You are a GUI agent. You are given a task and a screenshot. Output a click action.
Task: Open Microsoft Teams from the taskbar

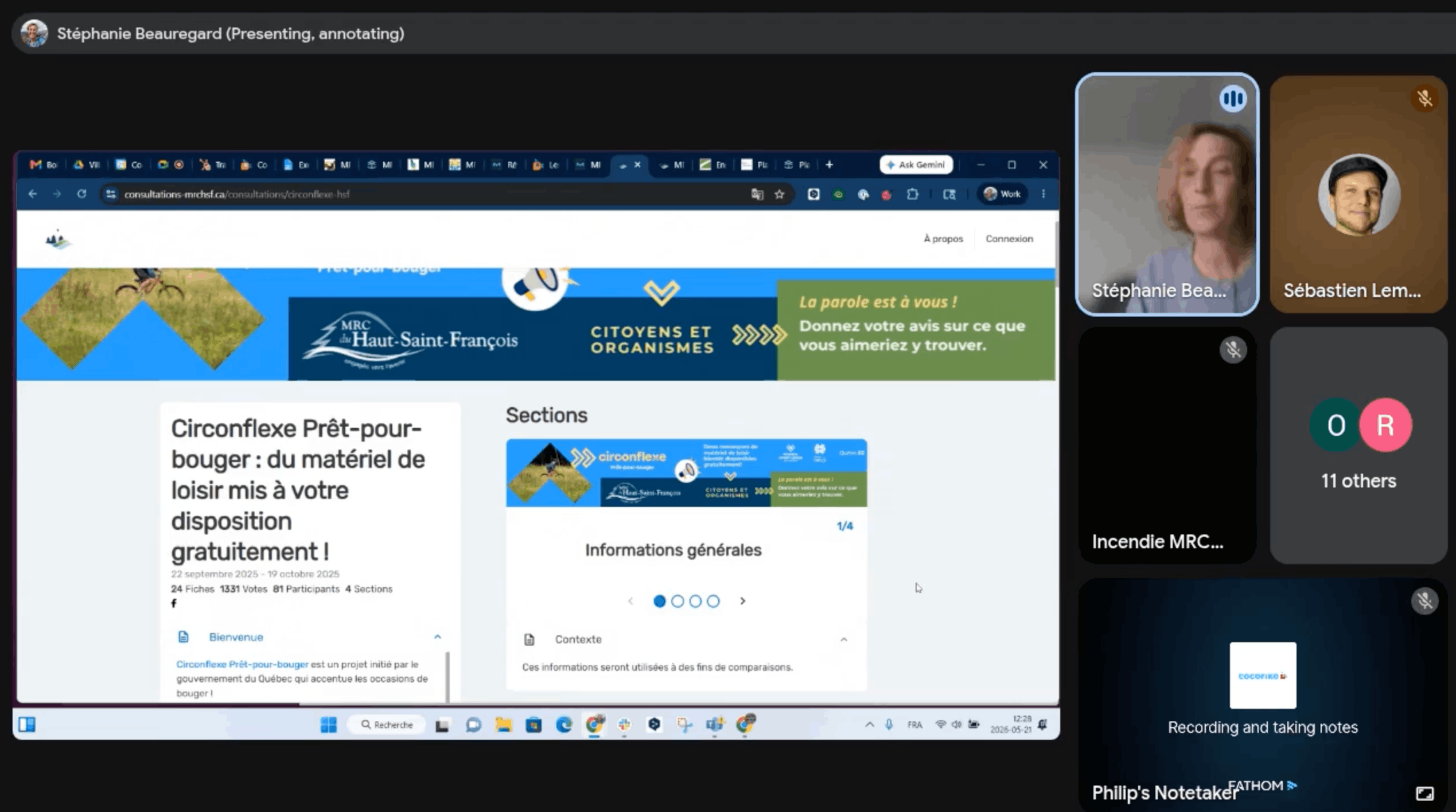coord(715,725)
